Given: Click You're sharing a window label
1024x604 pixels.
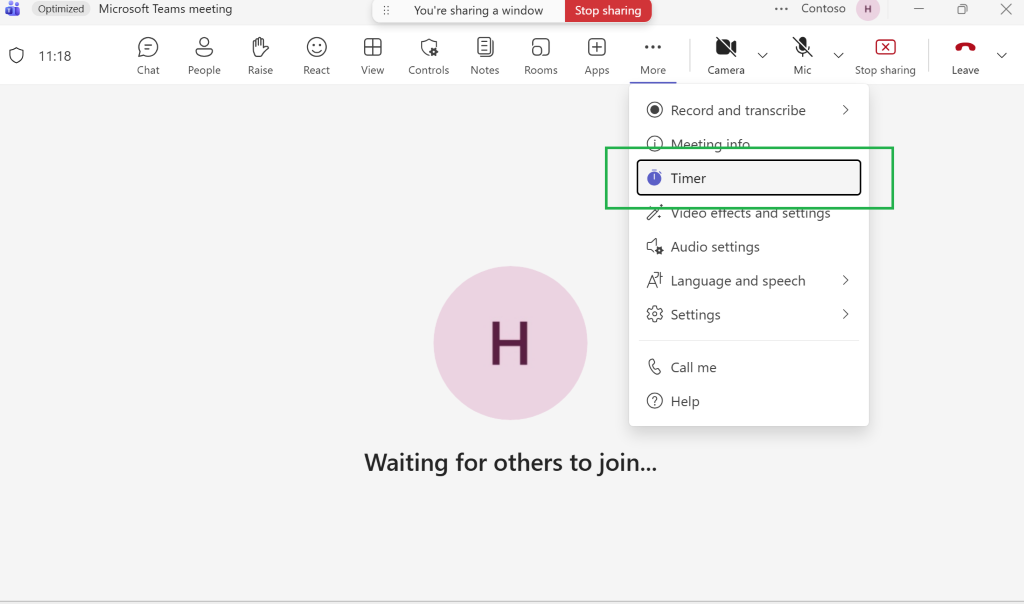Looking at the screenshot, I should pos(478,10).
